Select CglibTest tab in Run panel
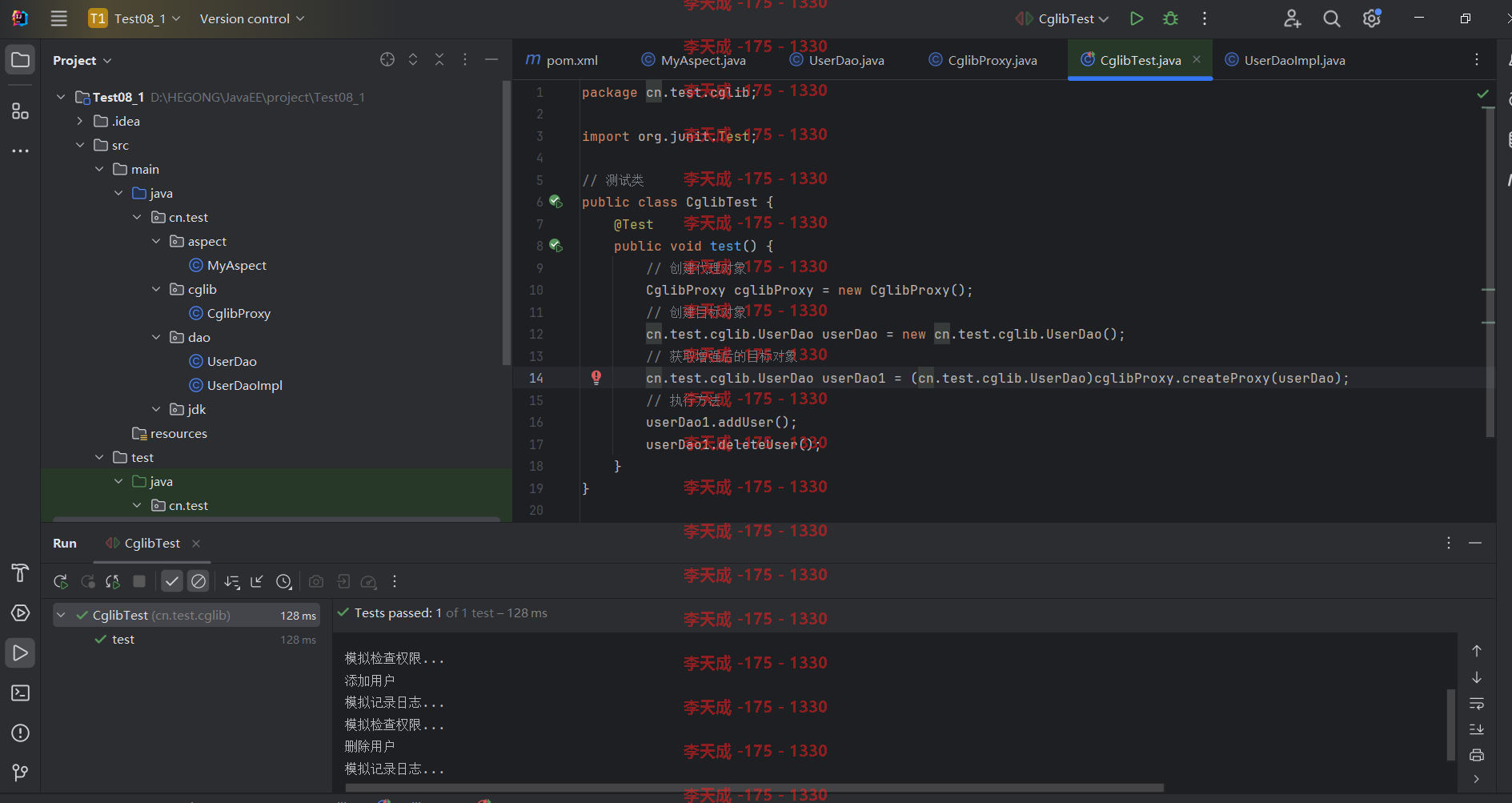The image size is (1512, 803). click(x=152, y=543)
